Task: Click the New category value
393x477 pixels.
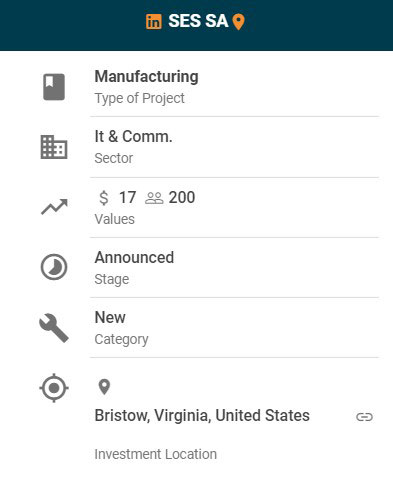Action: 110,317
